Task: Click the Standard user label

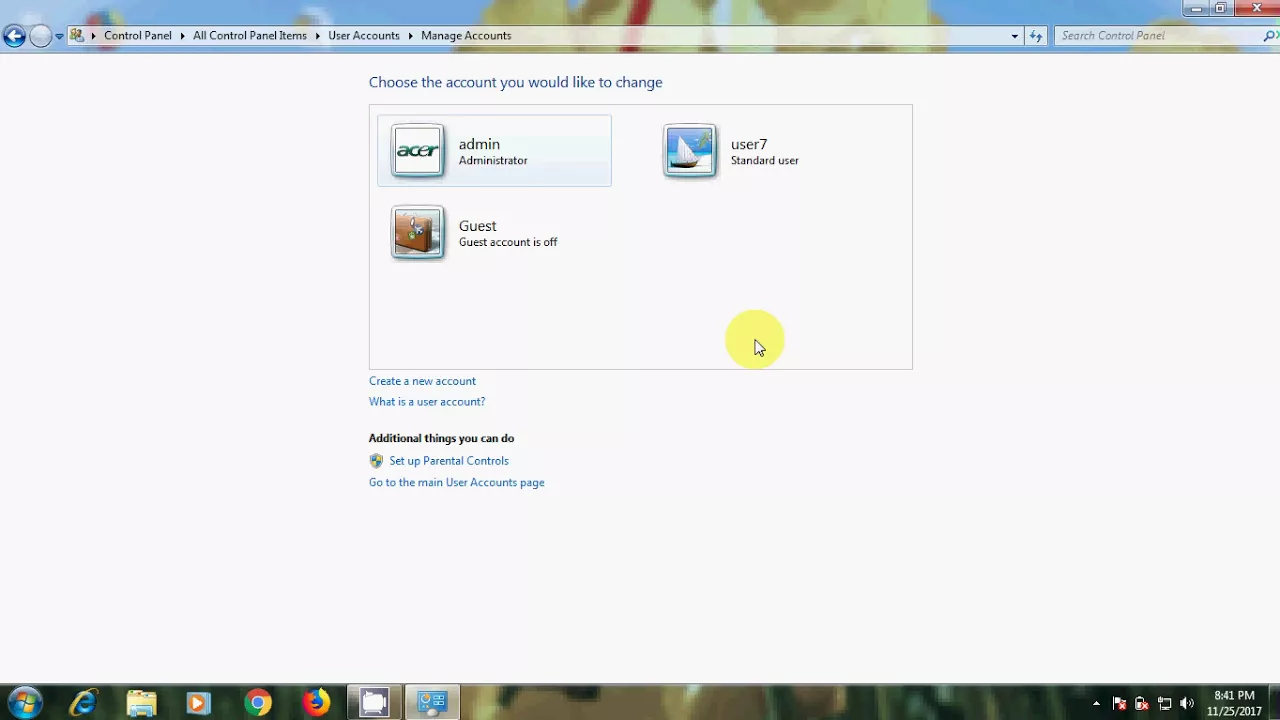Action: [x=765, y=161]
